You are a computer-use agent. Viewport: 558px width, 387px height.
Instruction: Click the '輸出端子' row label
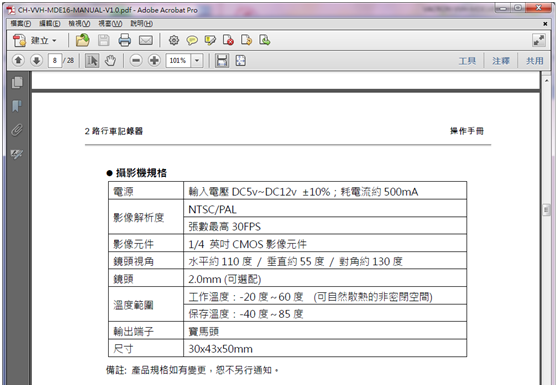(x=133, y=331)
